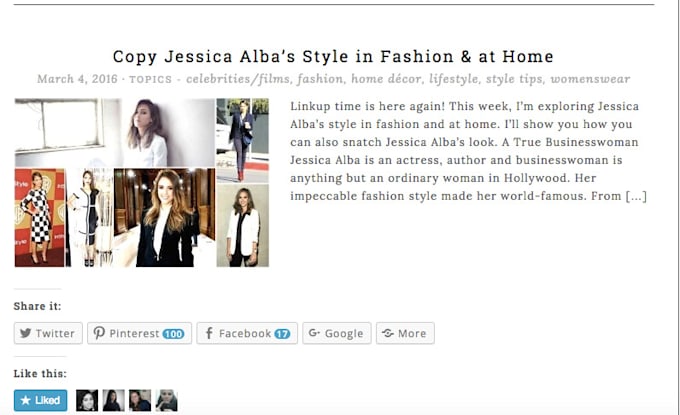Open the 'womenswear' topic link
This screenshot has width=680, height=415.
[590, 79]
